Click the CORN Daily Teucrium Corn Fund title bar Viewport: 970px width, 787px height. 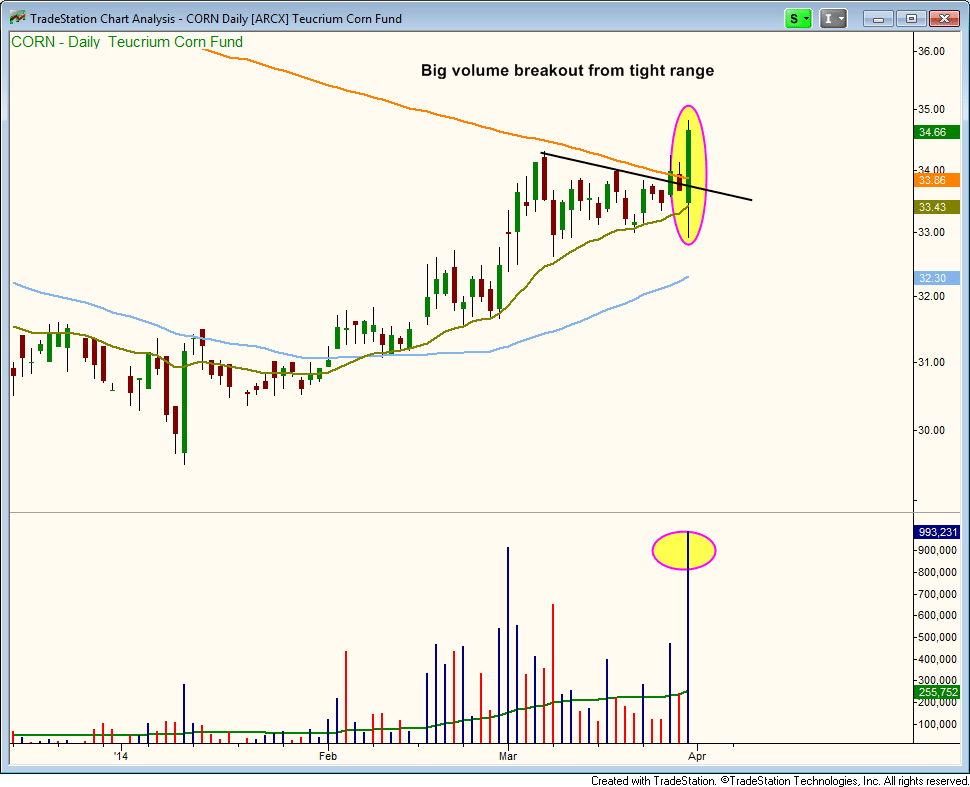point(300,18)
